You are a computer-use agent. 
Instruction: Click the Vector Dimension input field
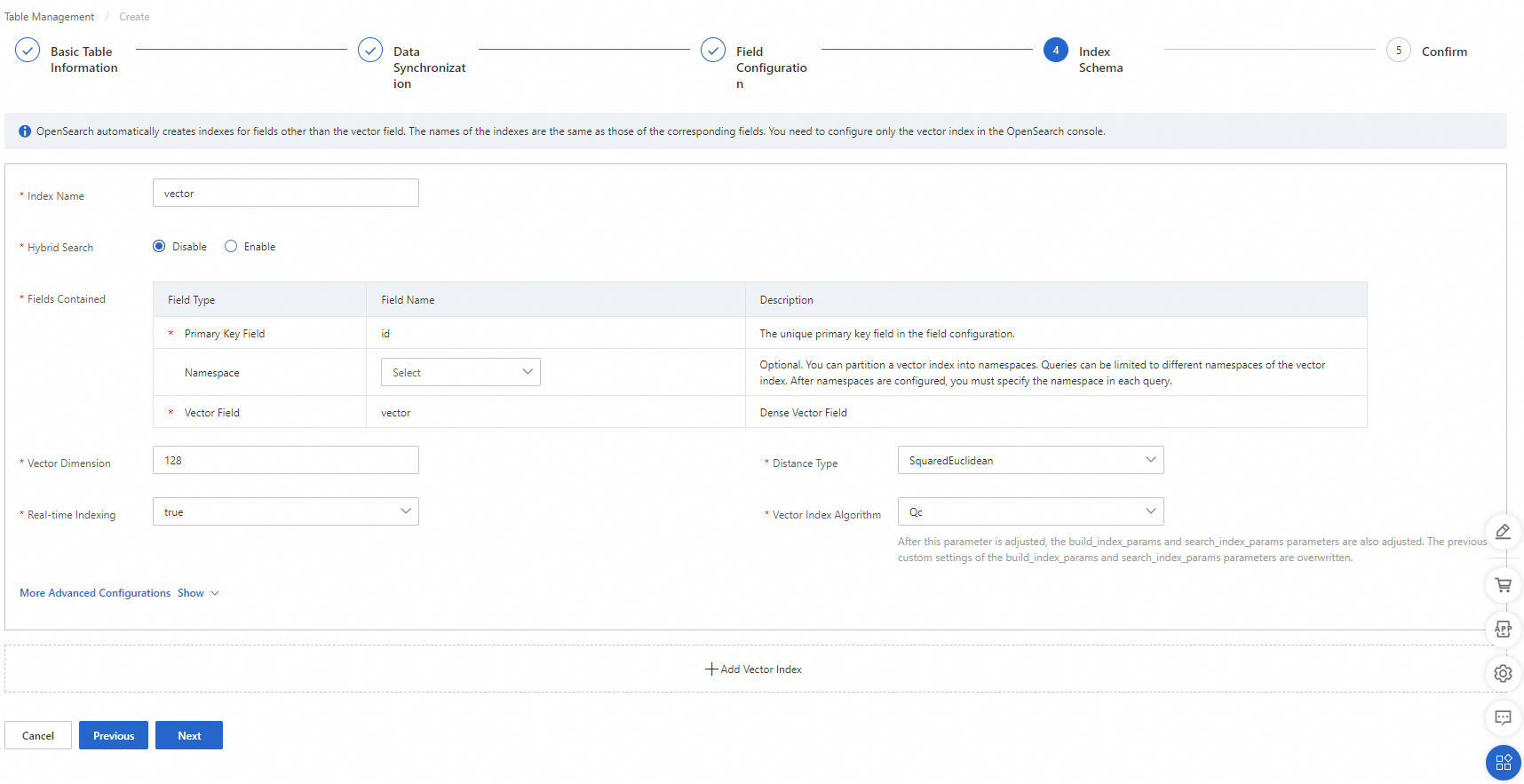pos(285,461)
